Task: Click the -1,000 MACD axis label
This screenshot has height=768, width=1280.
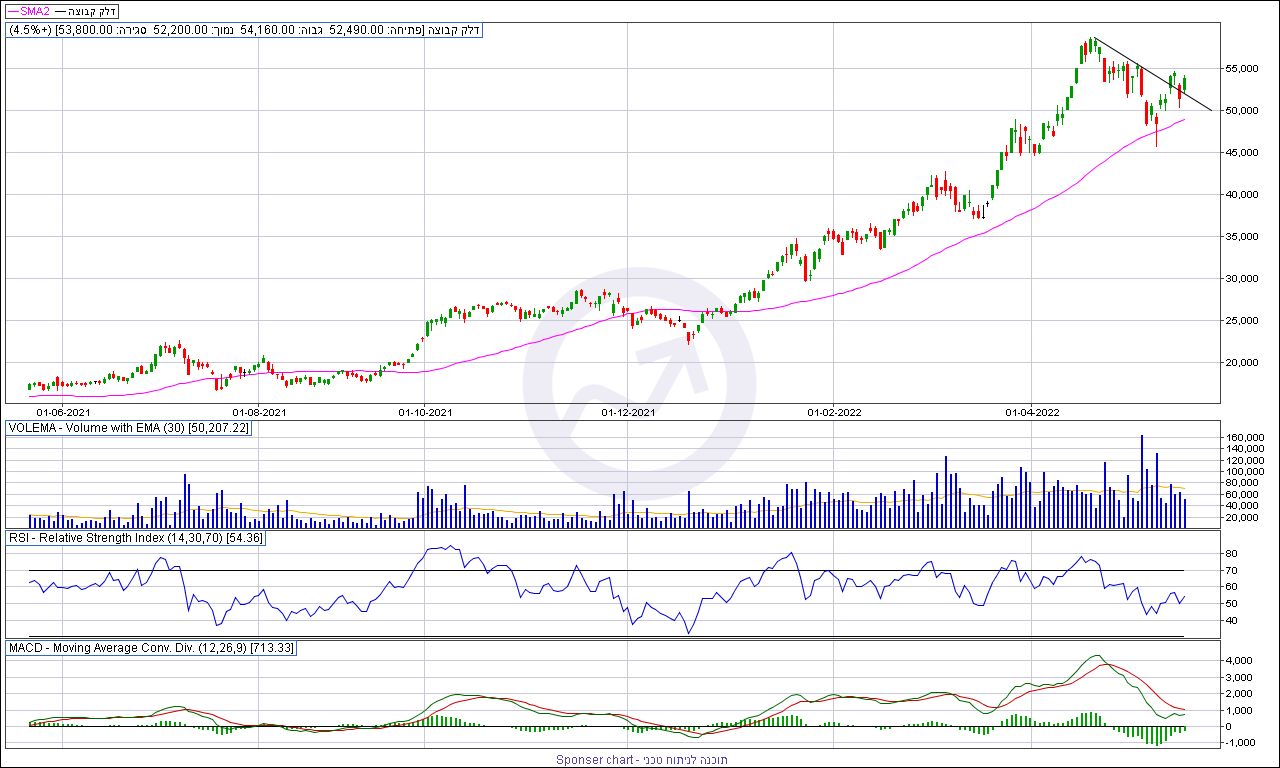Action: pos(1240,743)
